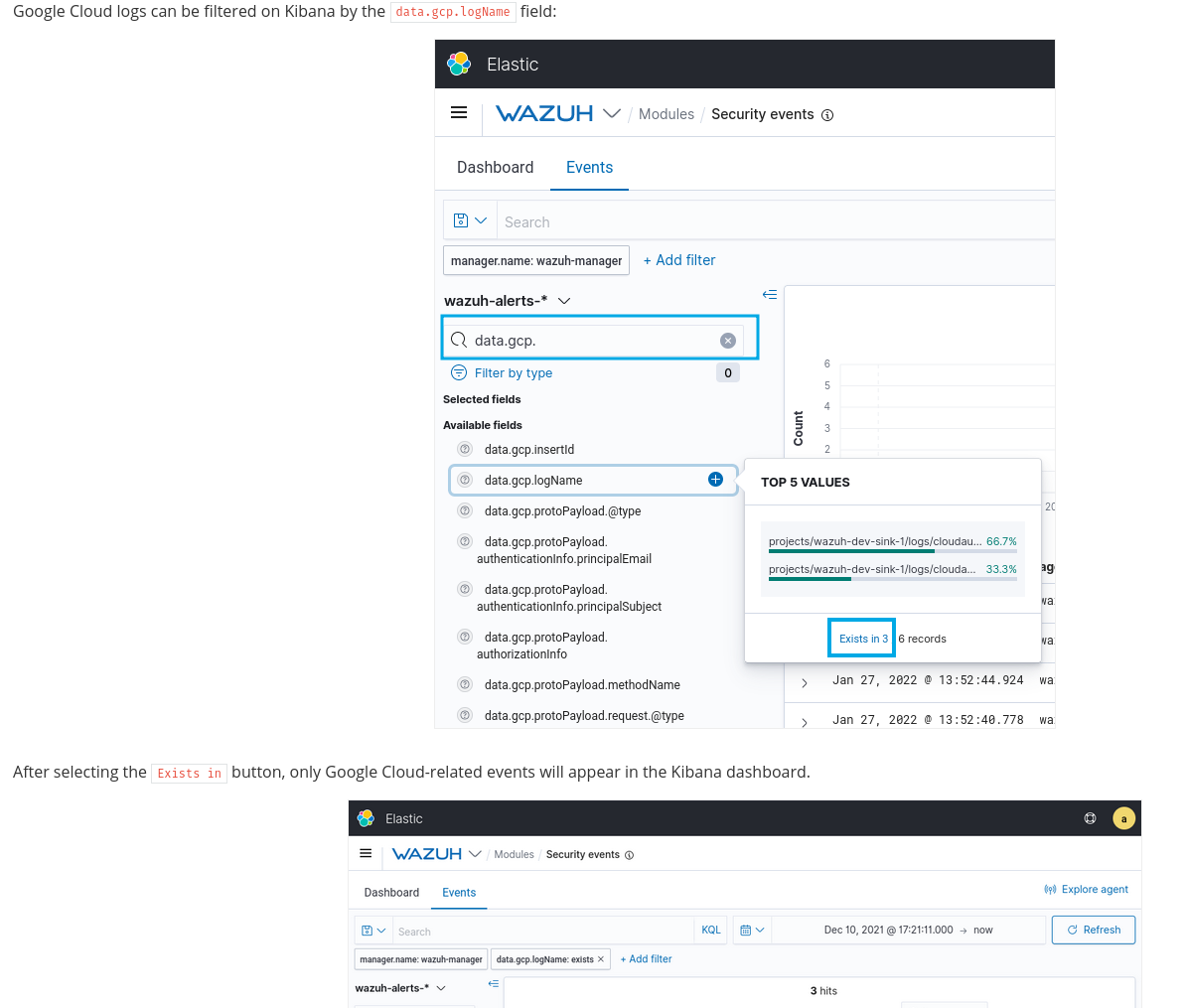Add data.gcp.logName using the plus icon
The image size is (1185, 1008).
[x=714, y=479]
